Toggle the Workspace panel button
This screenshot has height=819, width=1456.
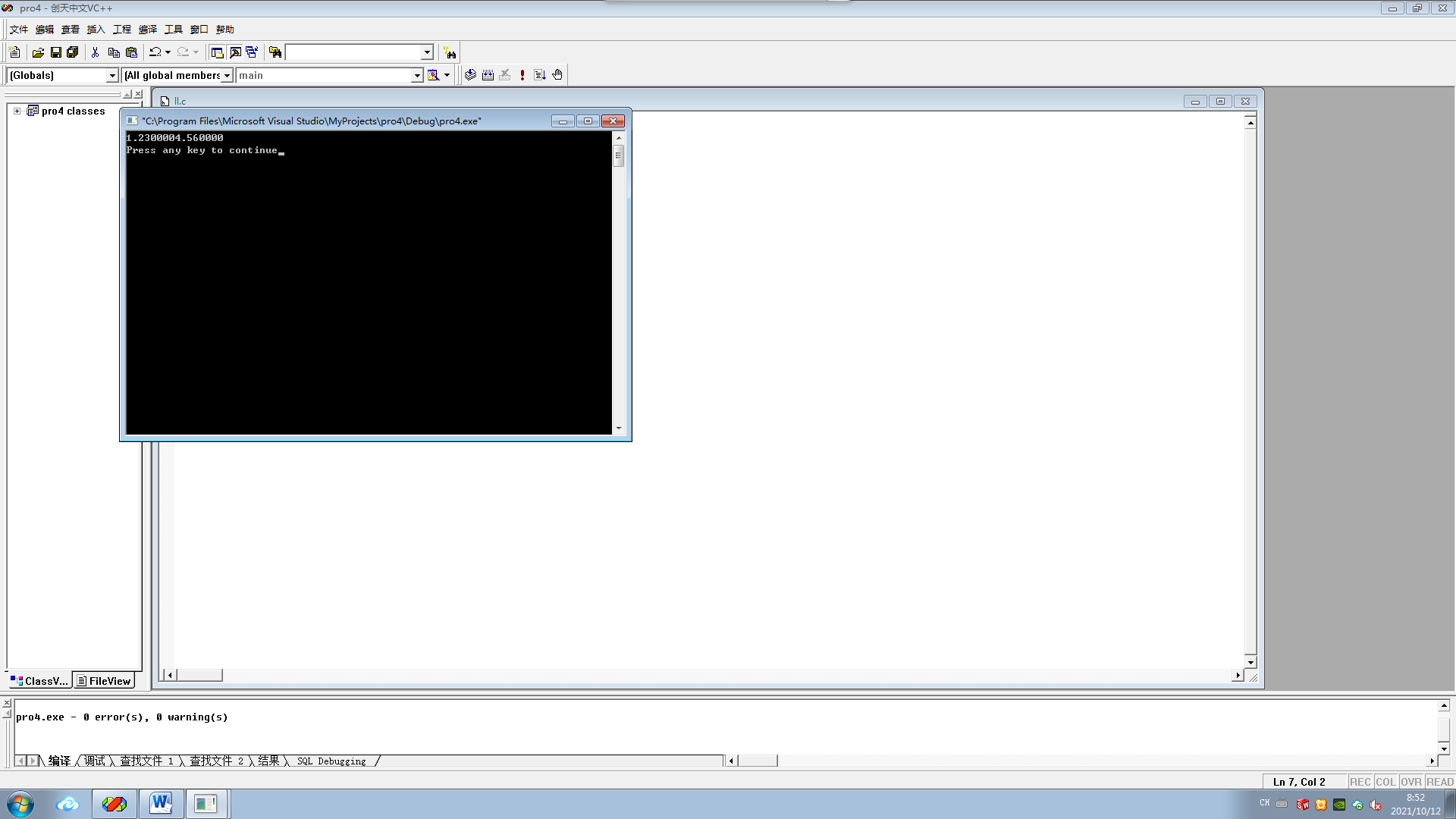217,52
